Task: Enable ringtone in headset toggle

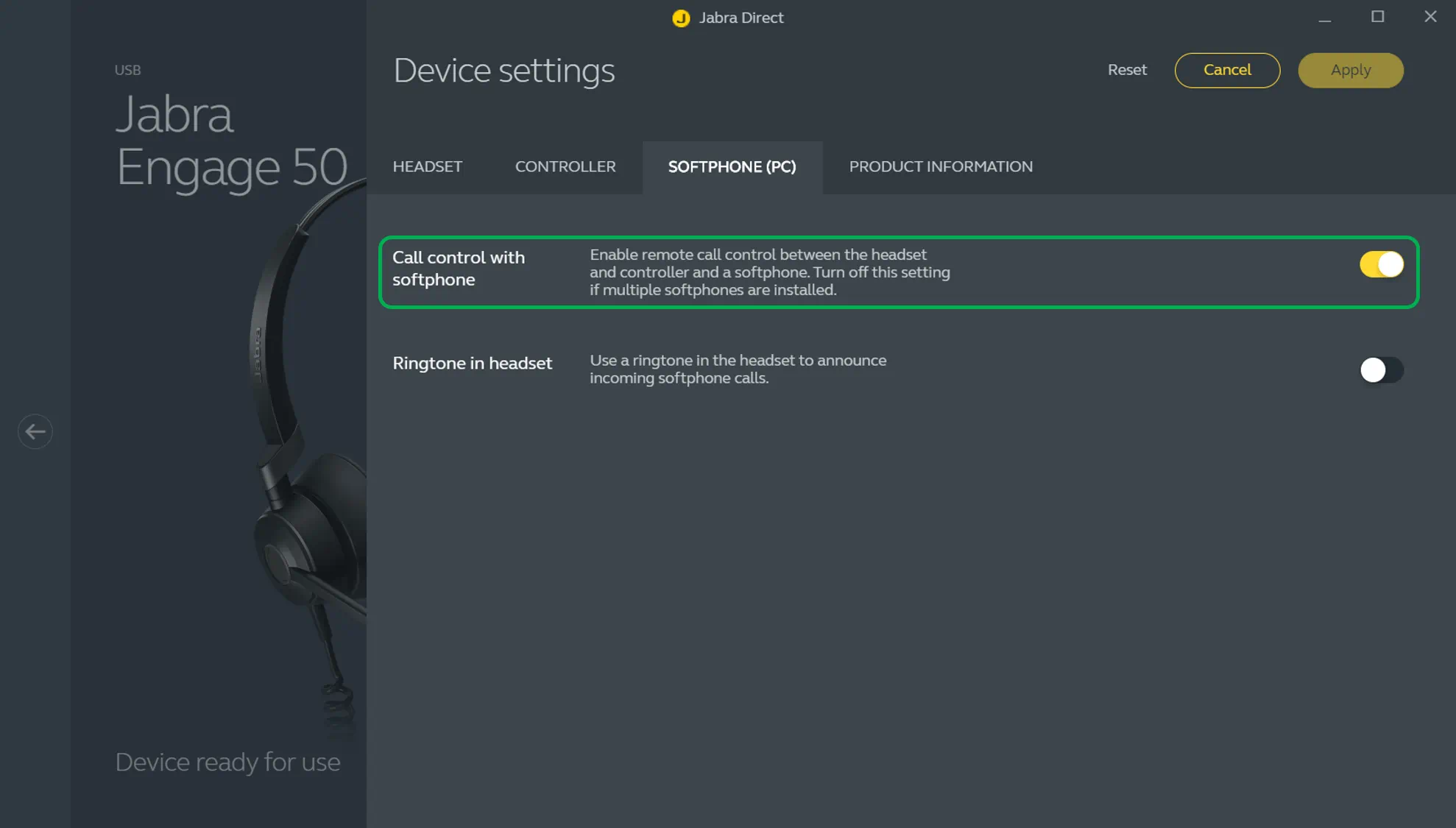Action: tap(1381, 370)
